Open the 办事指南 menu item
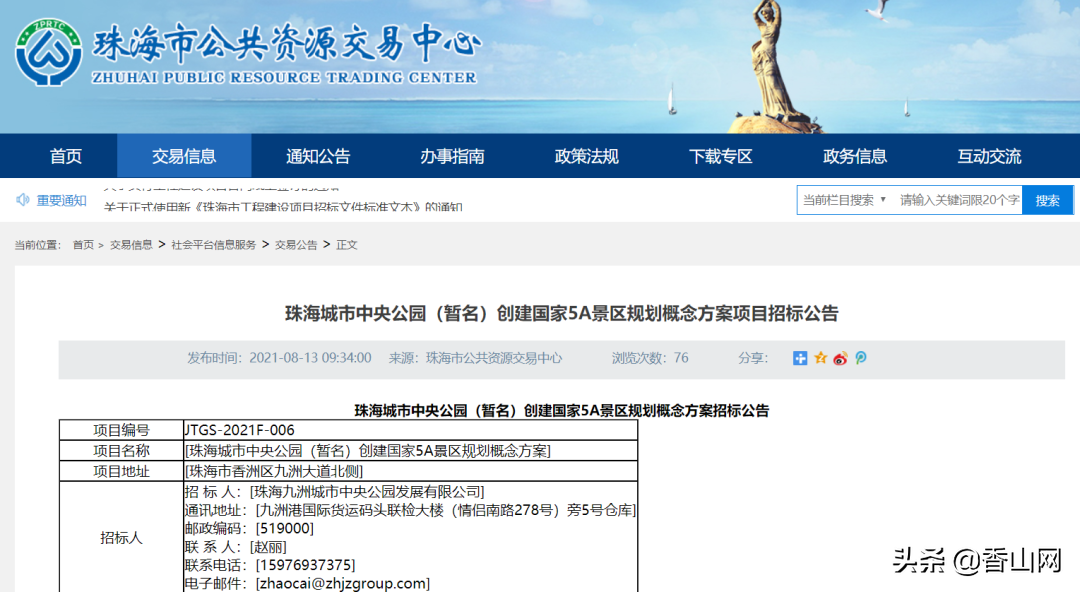The height and width of the screenshot is (592, 1080). [453, 156]
